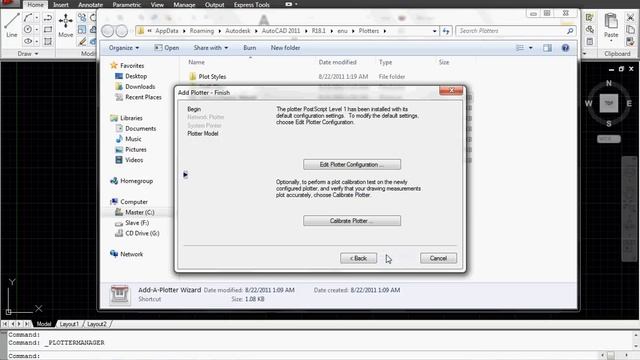640x360 pixels.
Task: Click the search magnifier icon in Explorer
Action: [x=570, y=31]
